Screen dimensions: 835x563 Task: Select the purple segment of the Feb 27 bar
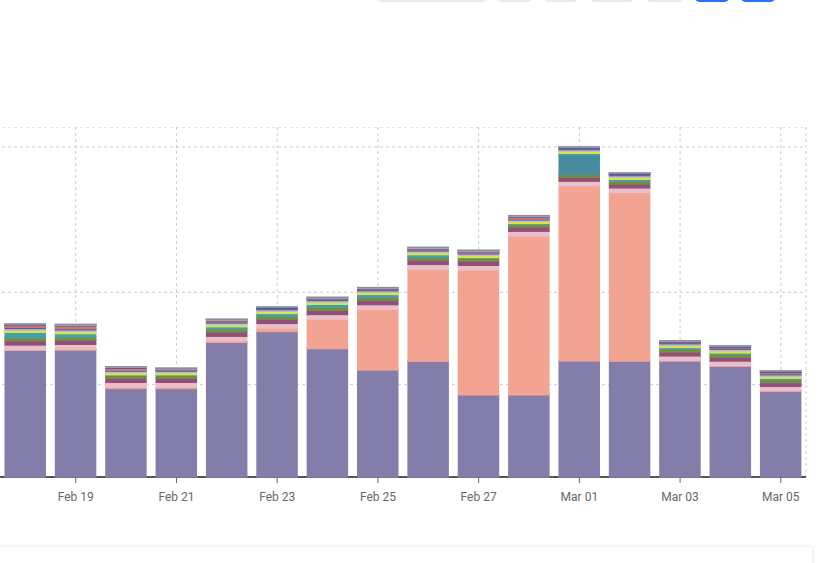[478, 435]
